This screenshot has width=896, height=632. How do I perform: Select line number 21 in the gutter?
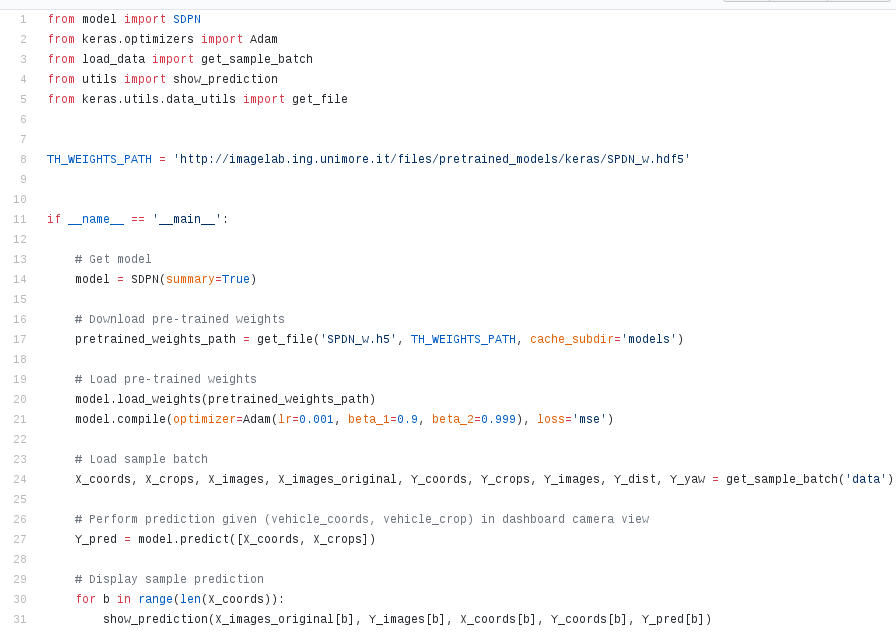tap(20, 419)
